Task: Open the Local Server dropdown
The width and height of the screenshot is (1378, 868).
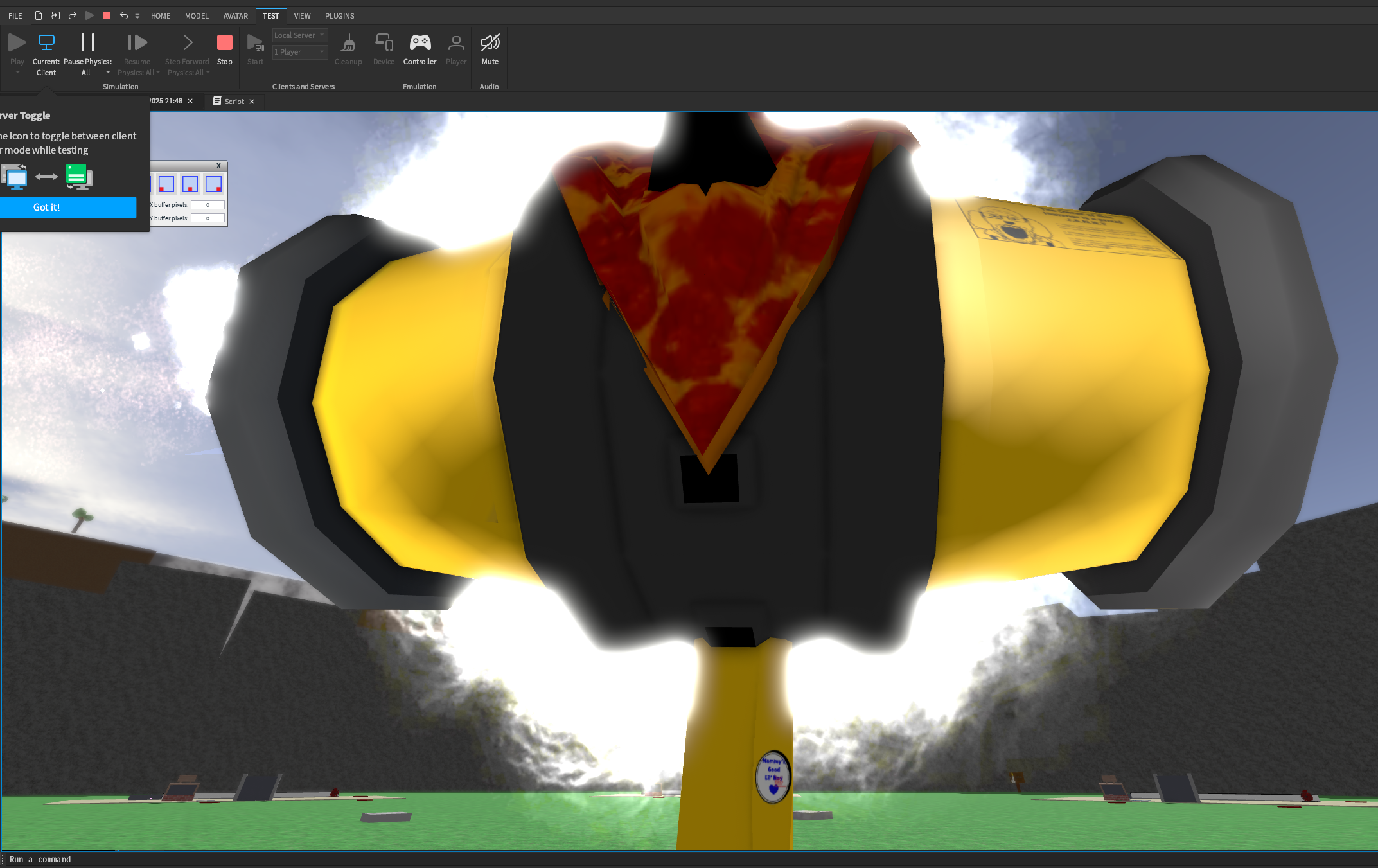Action: 300,35
